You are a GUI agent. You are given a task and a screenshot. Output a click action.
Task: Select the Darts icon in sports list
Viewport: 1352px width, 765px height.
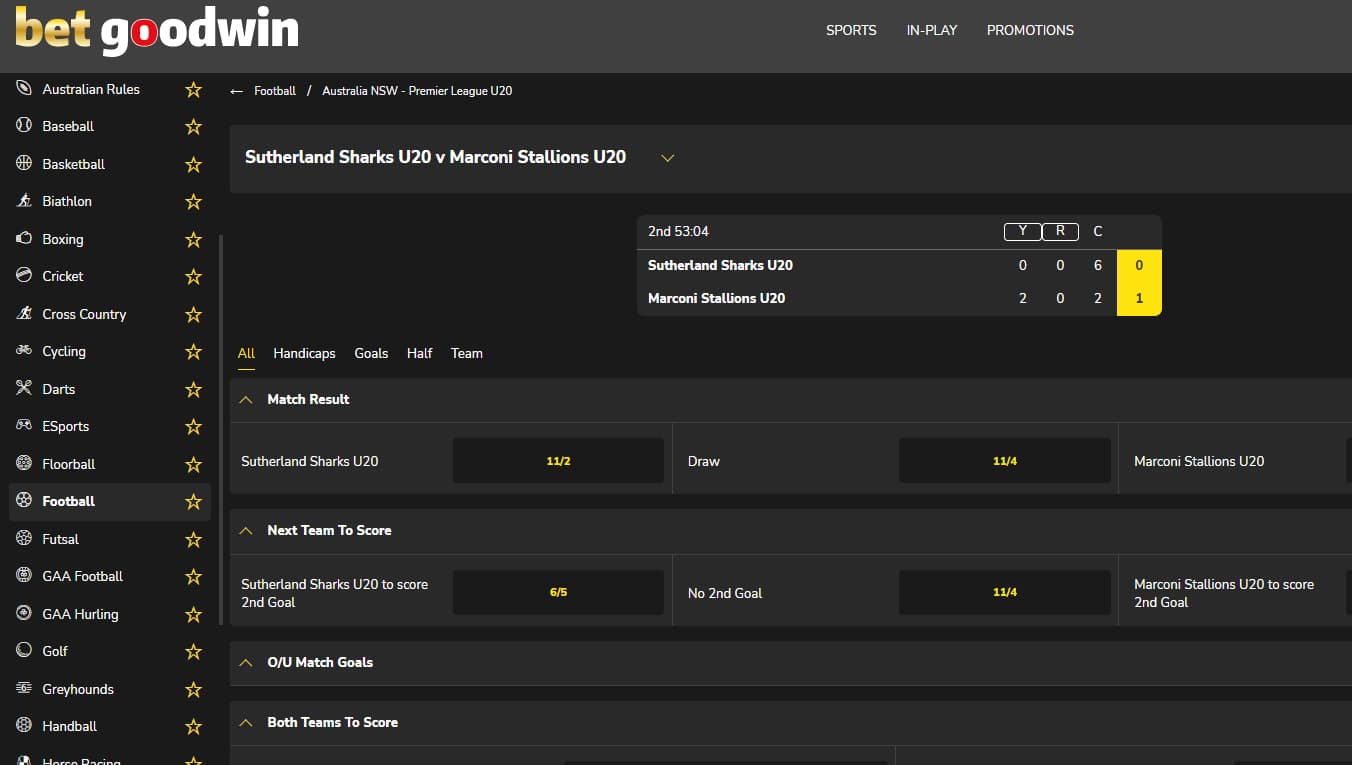(24, 389)
